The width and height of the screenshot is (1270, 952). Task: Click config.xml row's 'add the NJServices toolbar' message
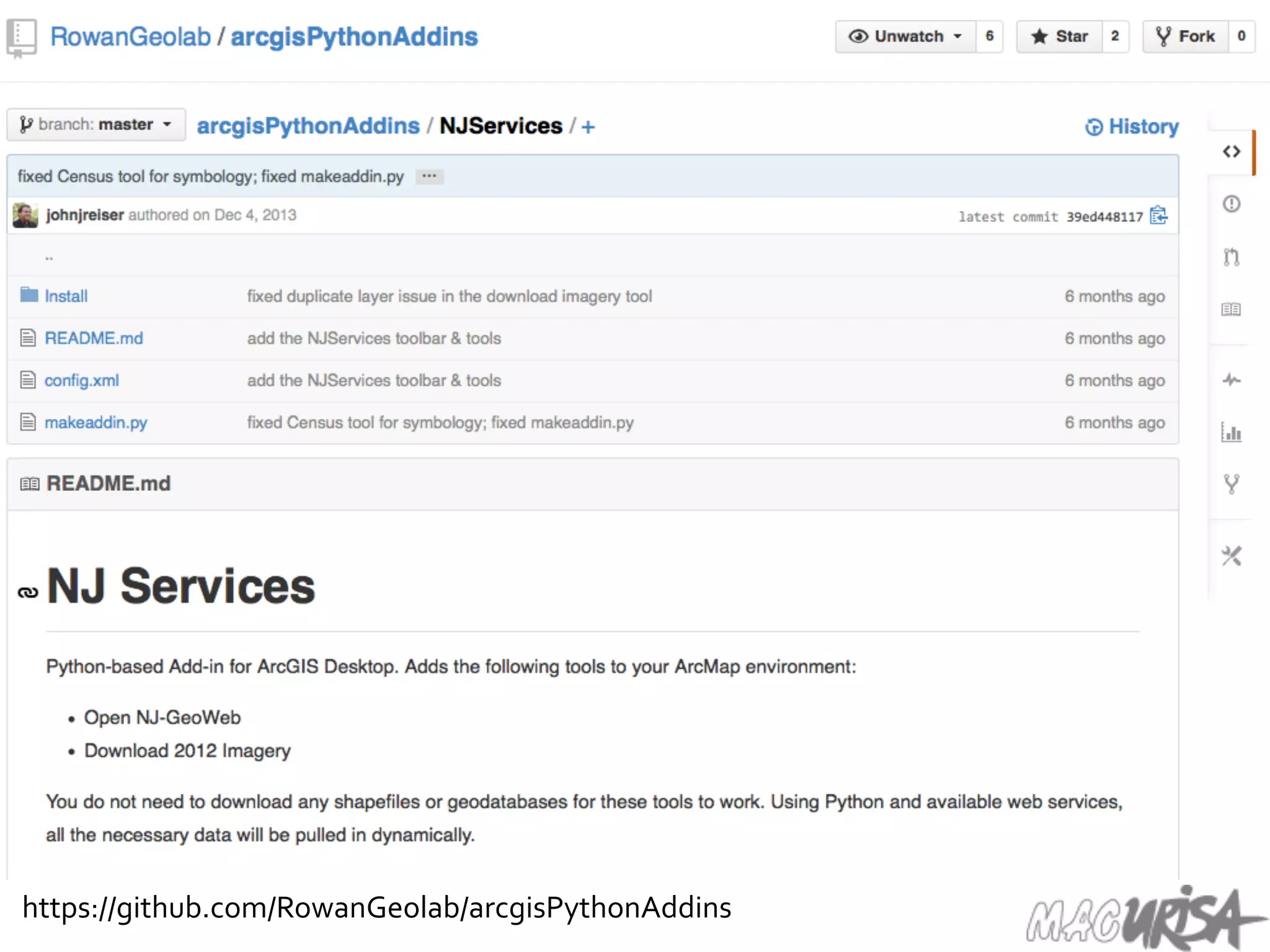pyautogui.click(x=374, y=381)
